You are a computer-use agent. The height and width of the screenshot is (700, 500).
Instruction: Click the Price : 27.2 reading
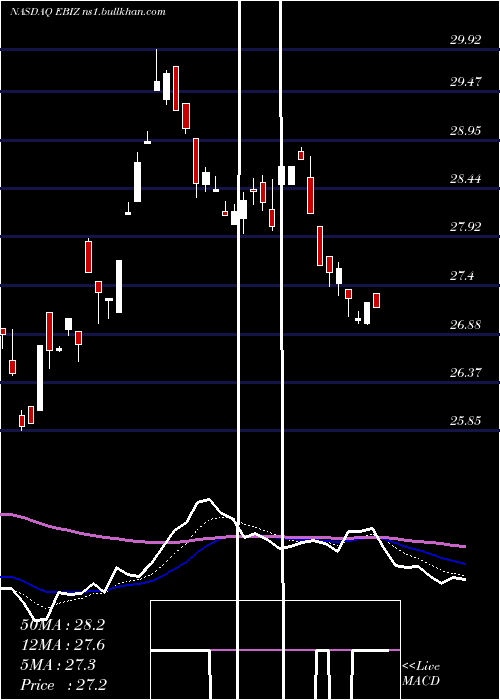coord(63,685)
